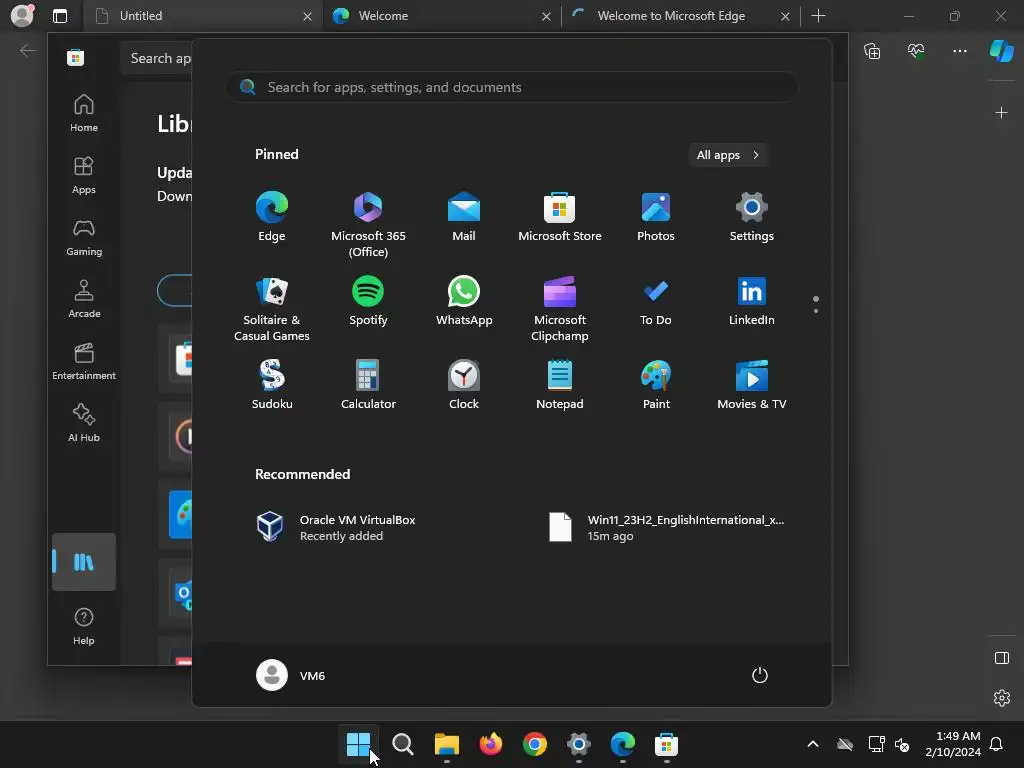The width and height of the screenshot is (1024, 768).
Task: Switch to Welcome to Microsoft Edge tab
Action: click(680, 16)
